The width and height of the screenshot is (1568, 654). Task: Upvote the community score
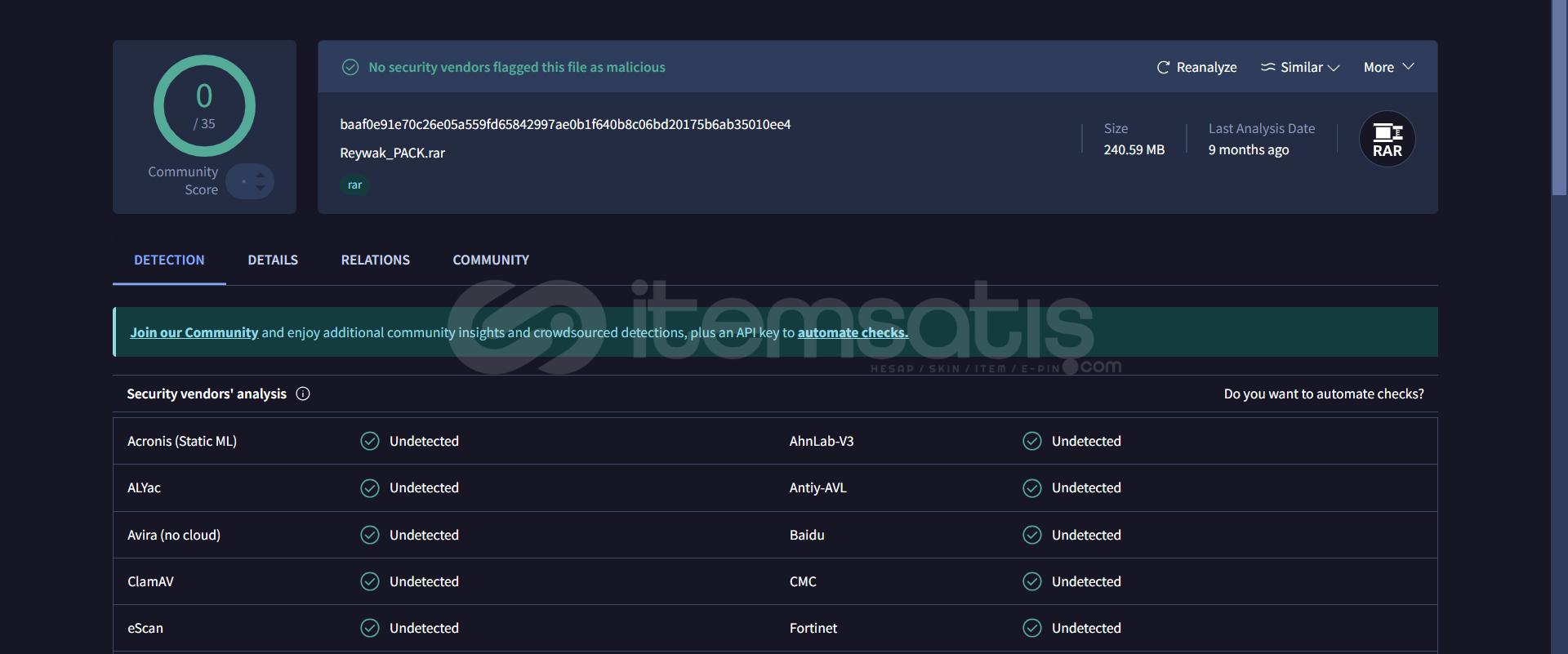[x=261, y=175]
